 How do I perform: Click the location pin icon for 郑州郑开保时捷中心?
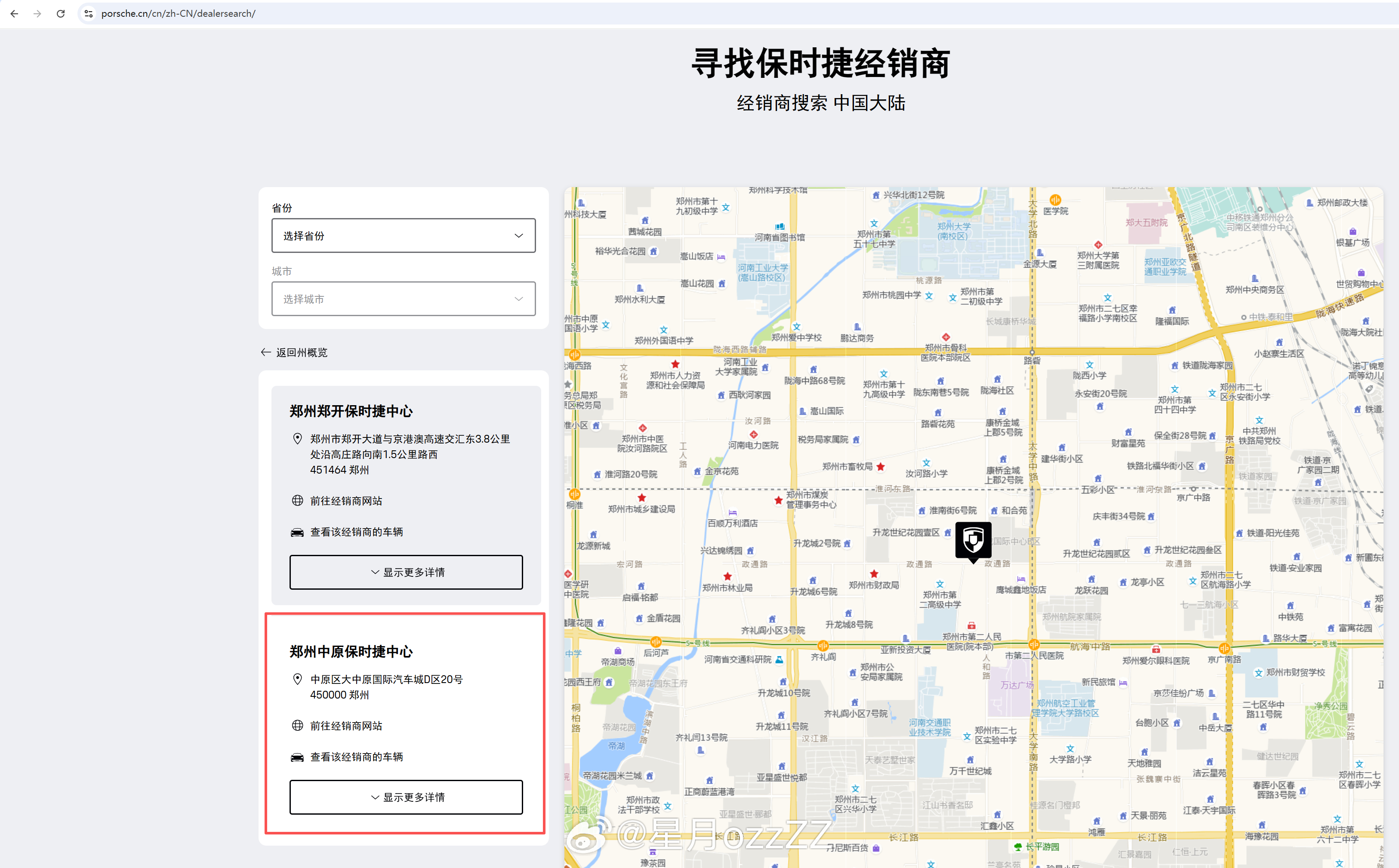(297, 439)
